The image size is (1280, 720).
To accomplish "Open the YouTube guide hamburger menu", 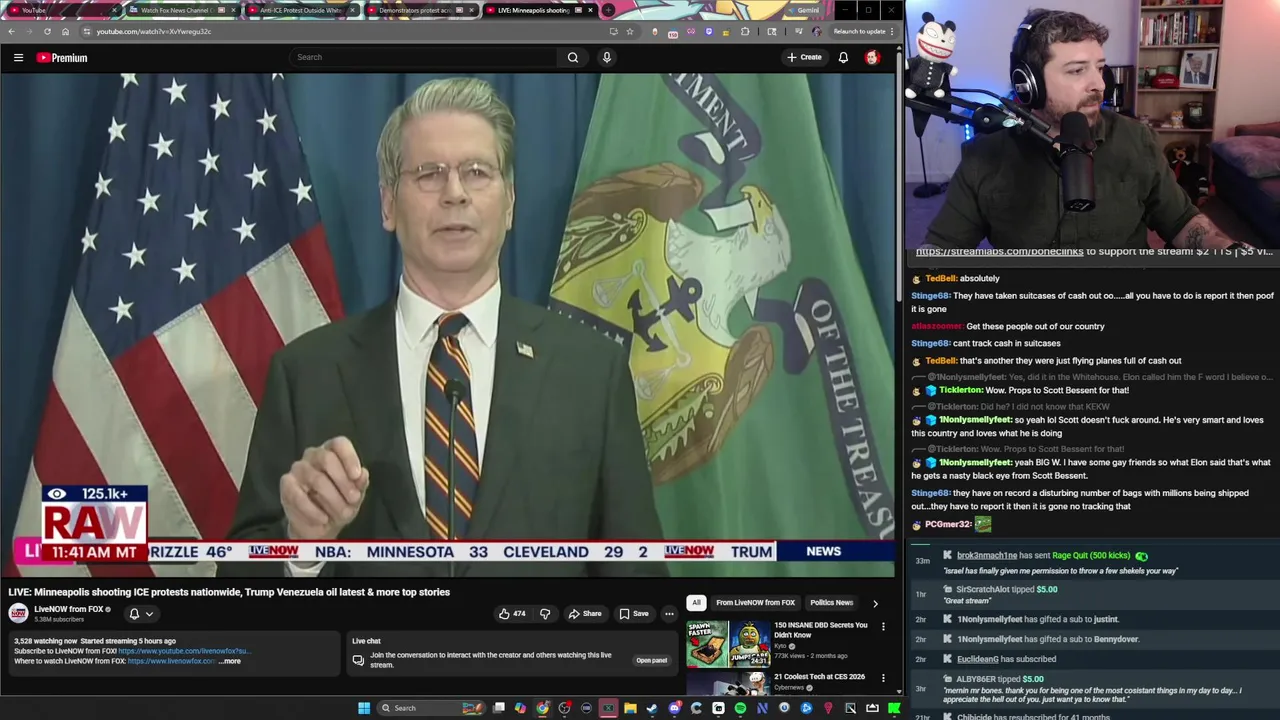I will click(18, 57).
